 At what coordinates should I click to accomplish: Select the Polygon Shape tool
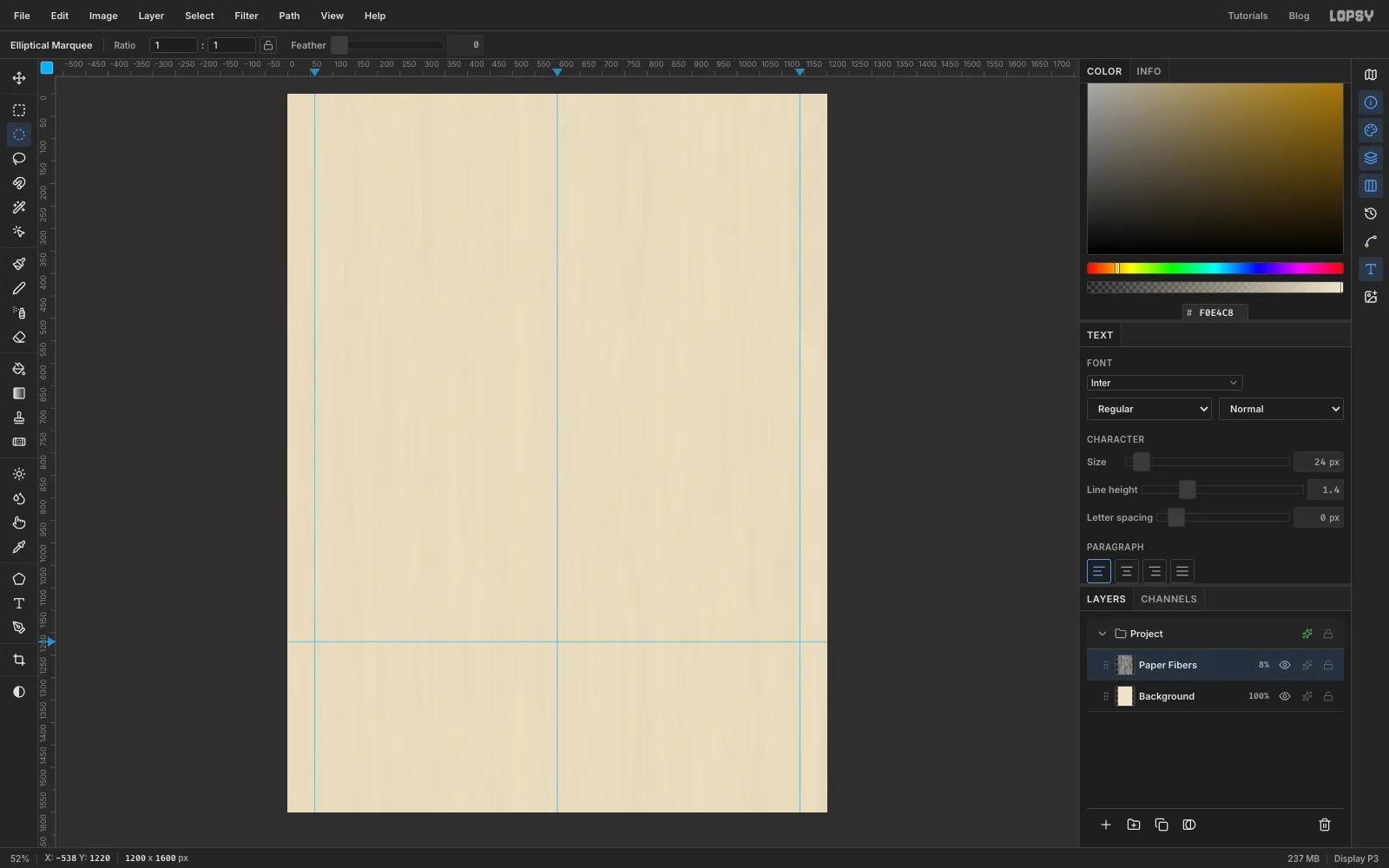(x=19, y=579)
